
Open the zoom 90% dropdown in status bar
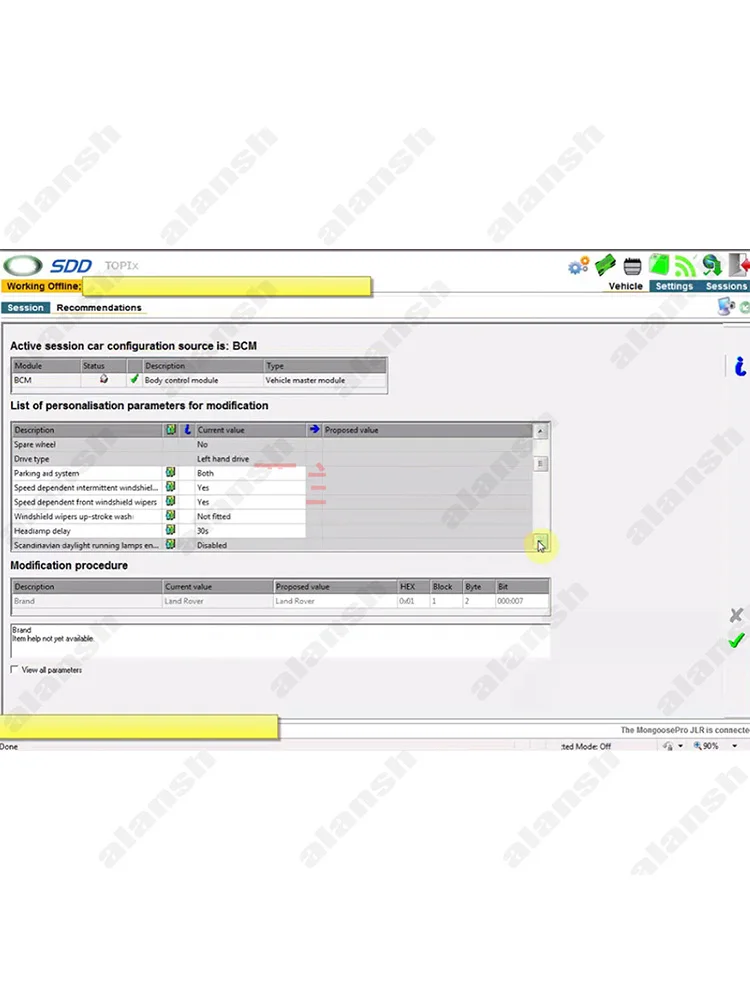(734, 746)
